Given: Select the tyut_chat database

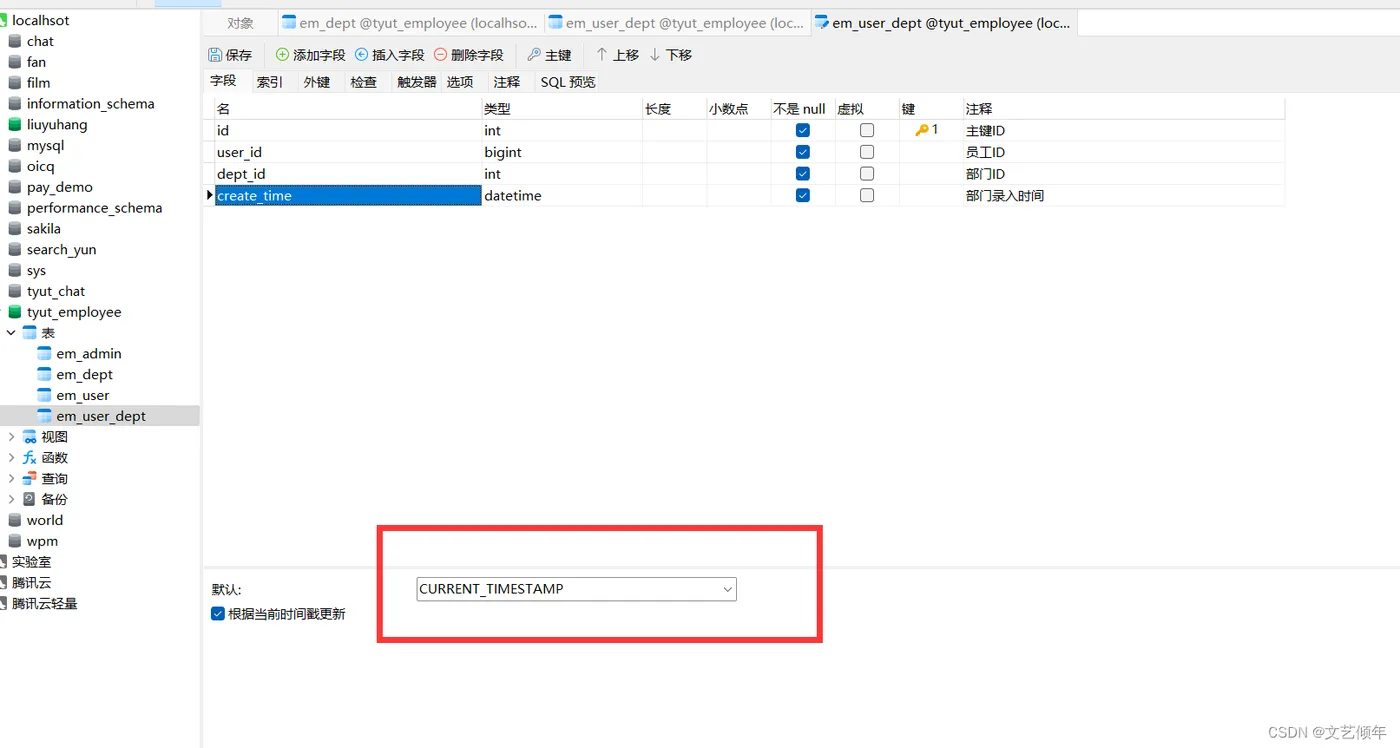Looking at the screenshot, I should click(56, 291).
